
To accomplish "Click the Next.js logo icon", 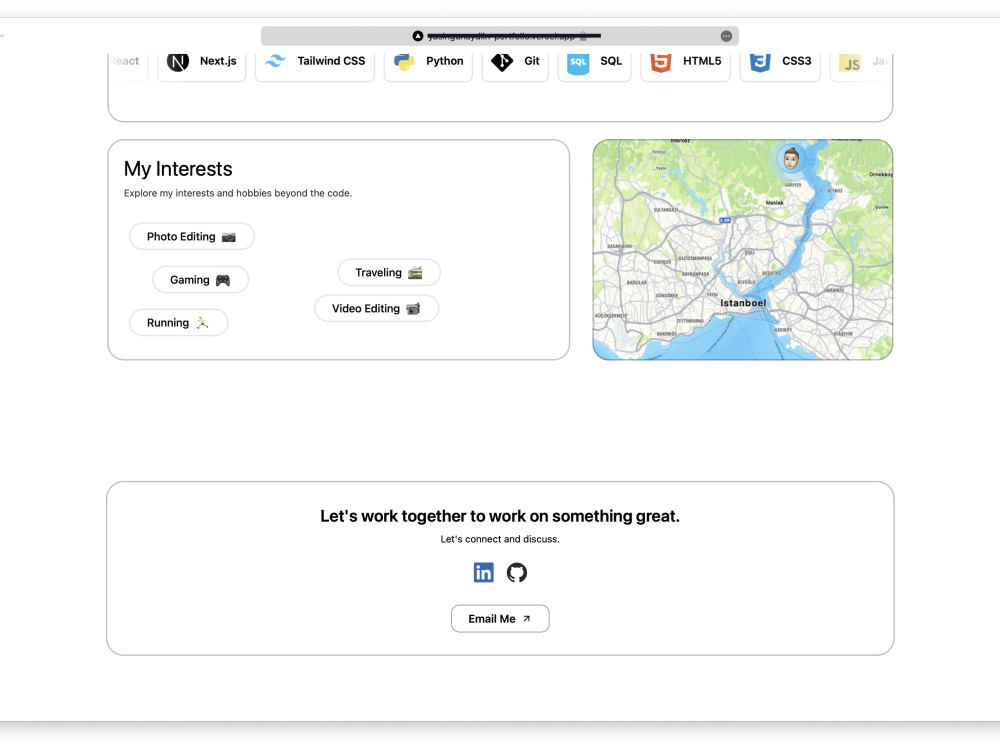I will pyautogui.click(x=178, y=61).
